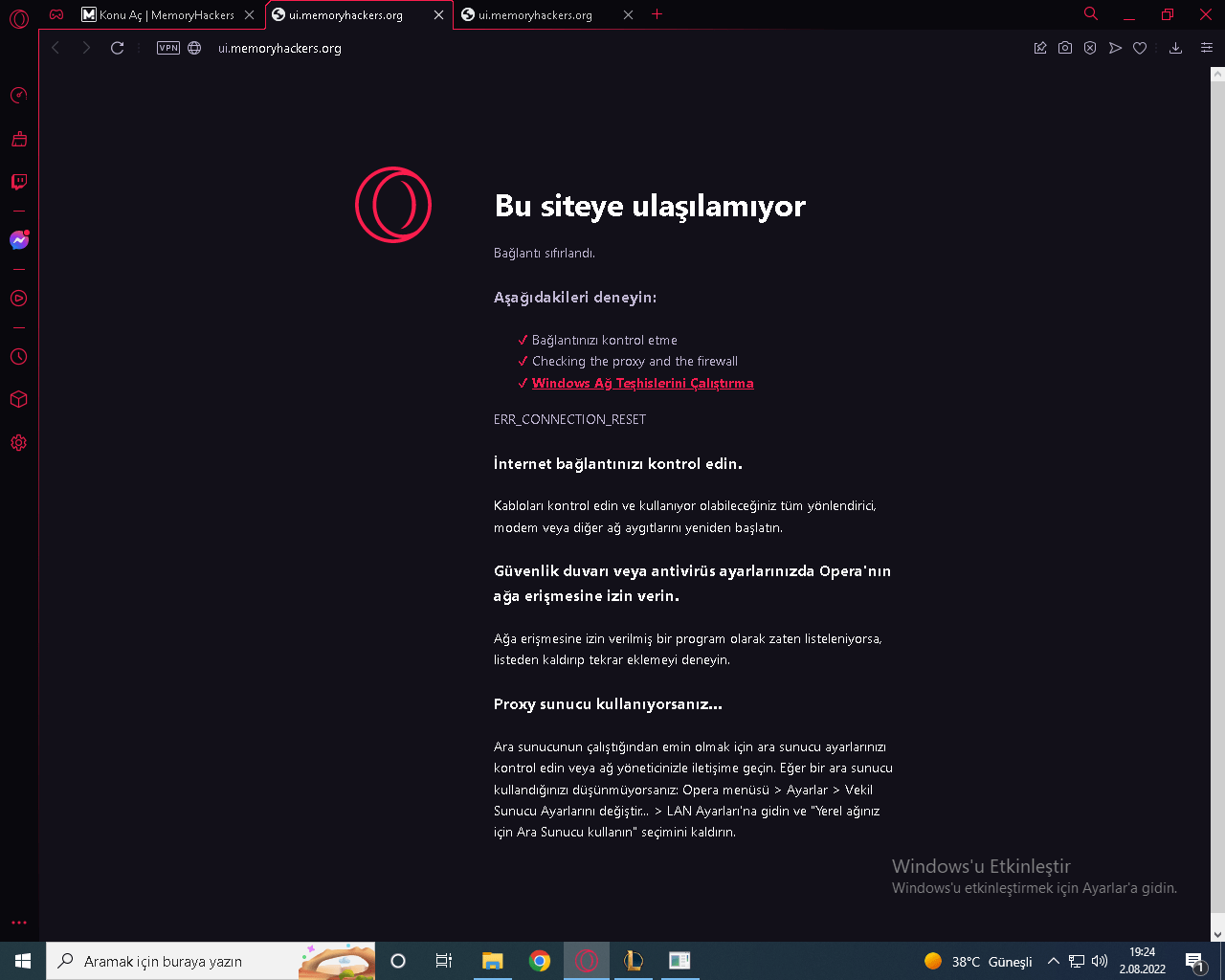Open Cortana circle on taskbar

pos(398,961)
